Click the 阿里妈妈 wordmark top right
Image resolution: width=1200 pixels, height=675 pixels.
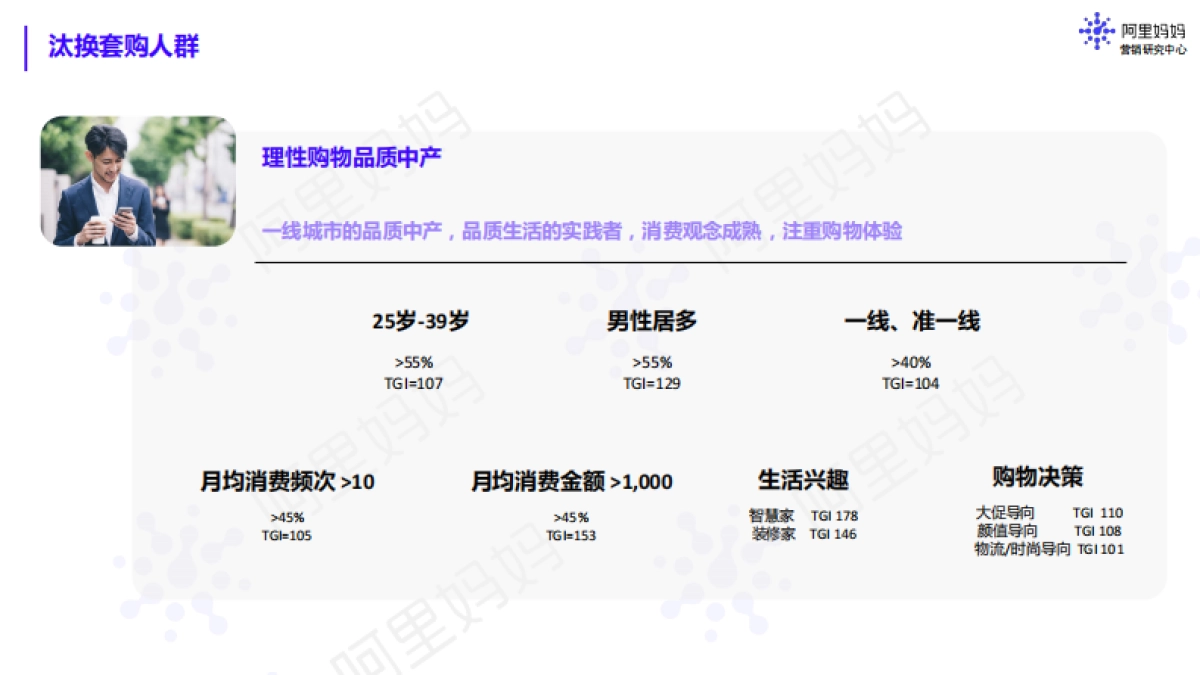coord(1155,27)
